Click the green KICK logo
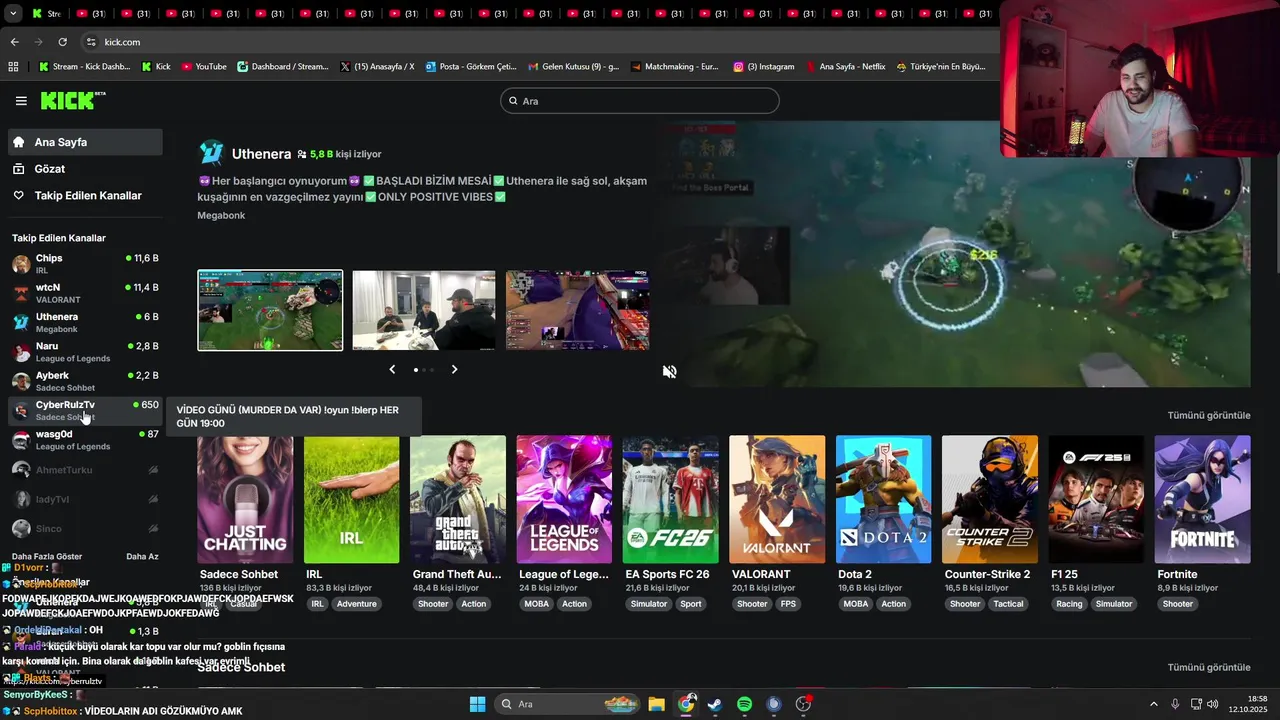This screenshot has height=720, width=1280. click(x=72, y=100)
